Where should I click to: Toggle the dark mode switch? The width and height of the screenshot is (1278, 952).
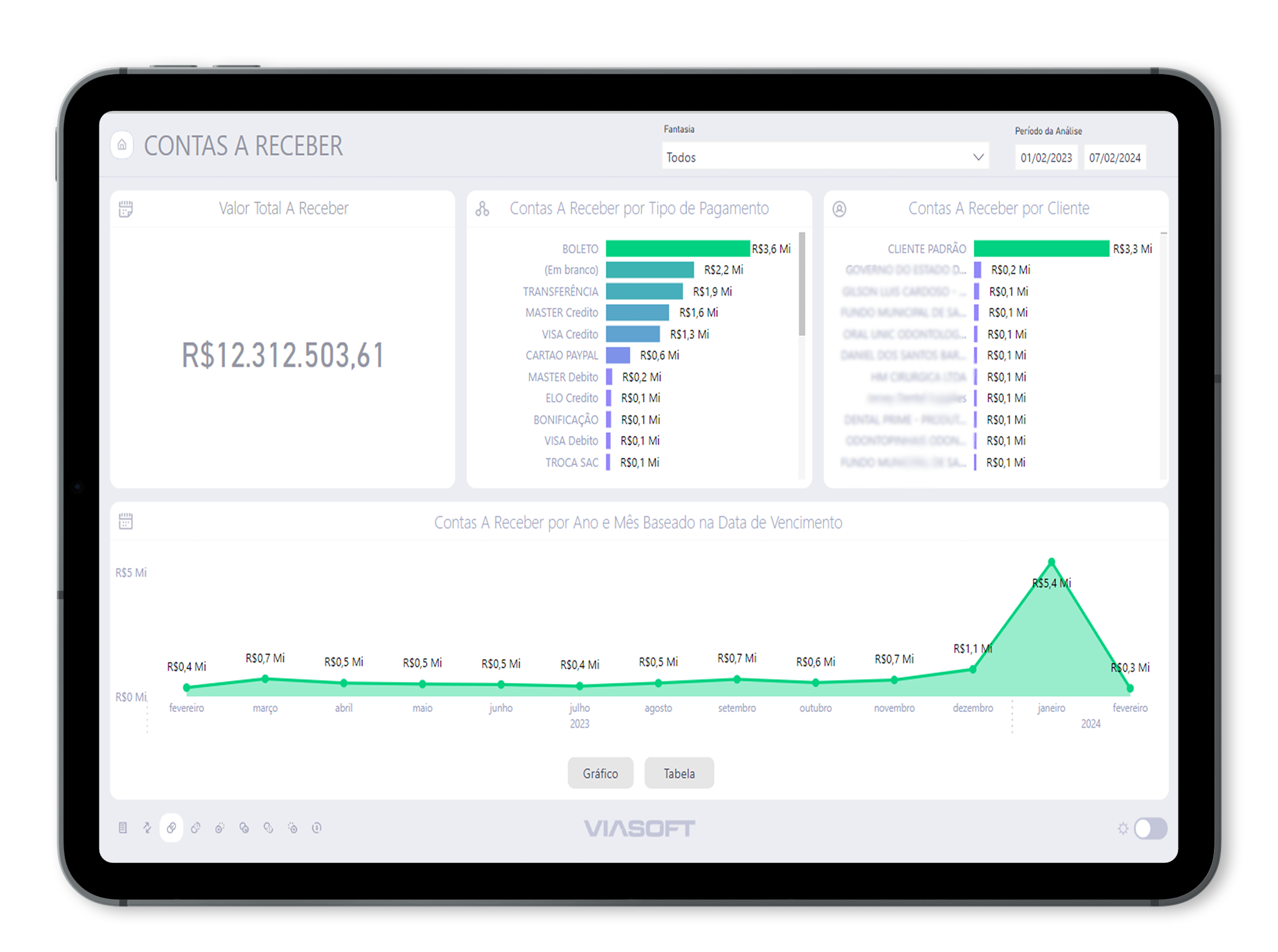click(x=1150, y=828)
